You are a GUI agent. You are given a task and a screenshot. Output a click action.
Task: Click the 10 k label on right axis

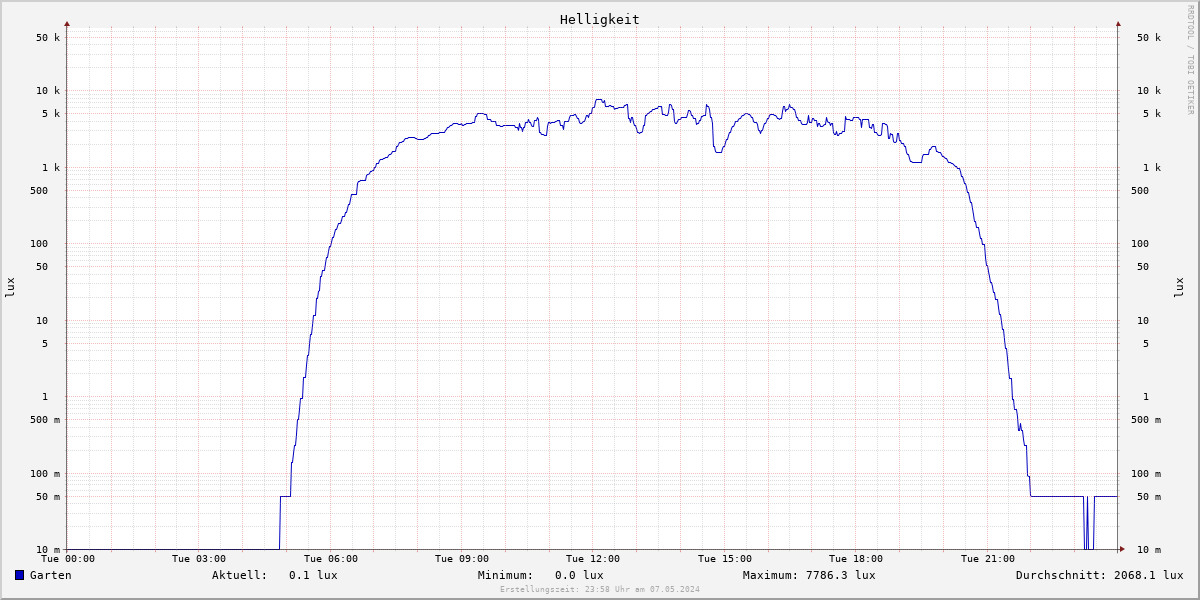[x=1149, y=91]
